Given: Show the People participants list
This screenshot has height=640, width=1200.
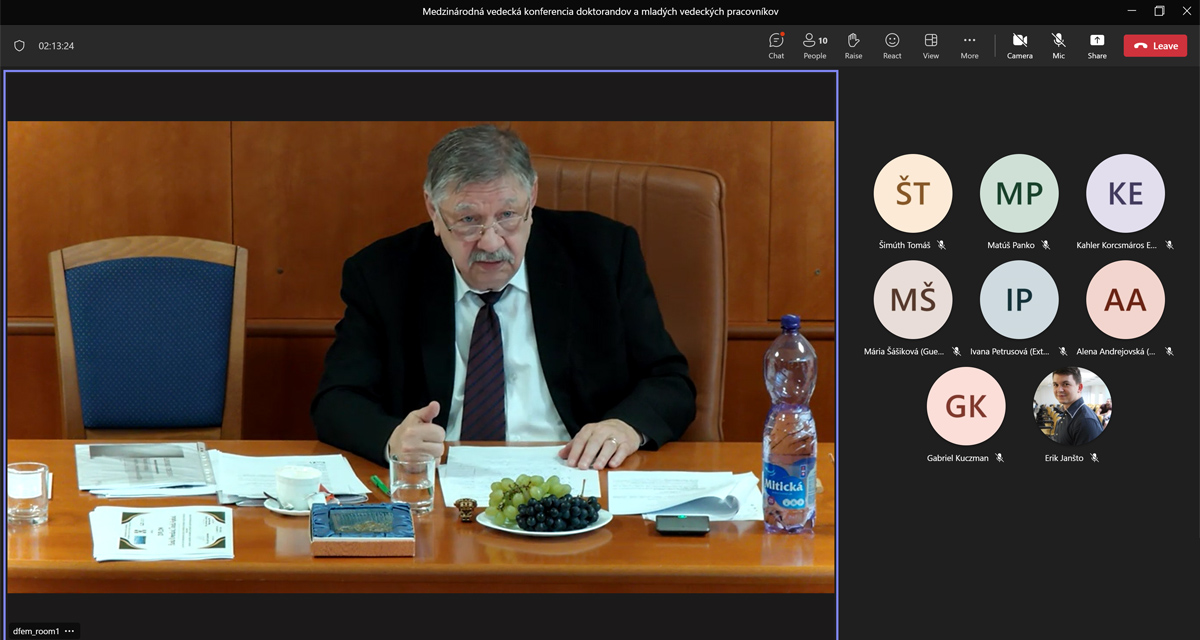Looking at the screenshot, I should click(815, 45).
